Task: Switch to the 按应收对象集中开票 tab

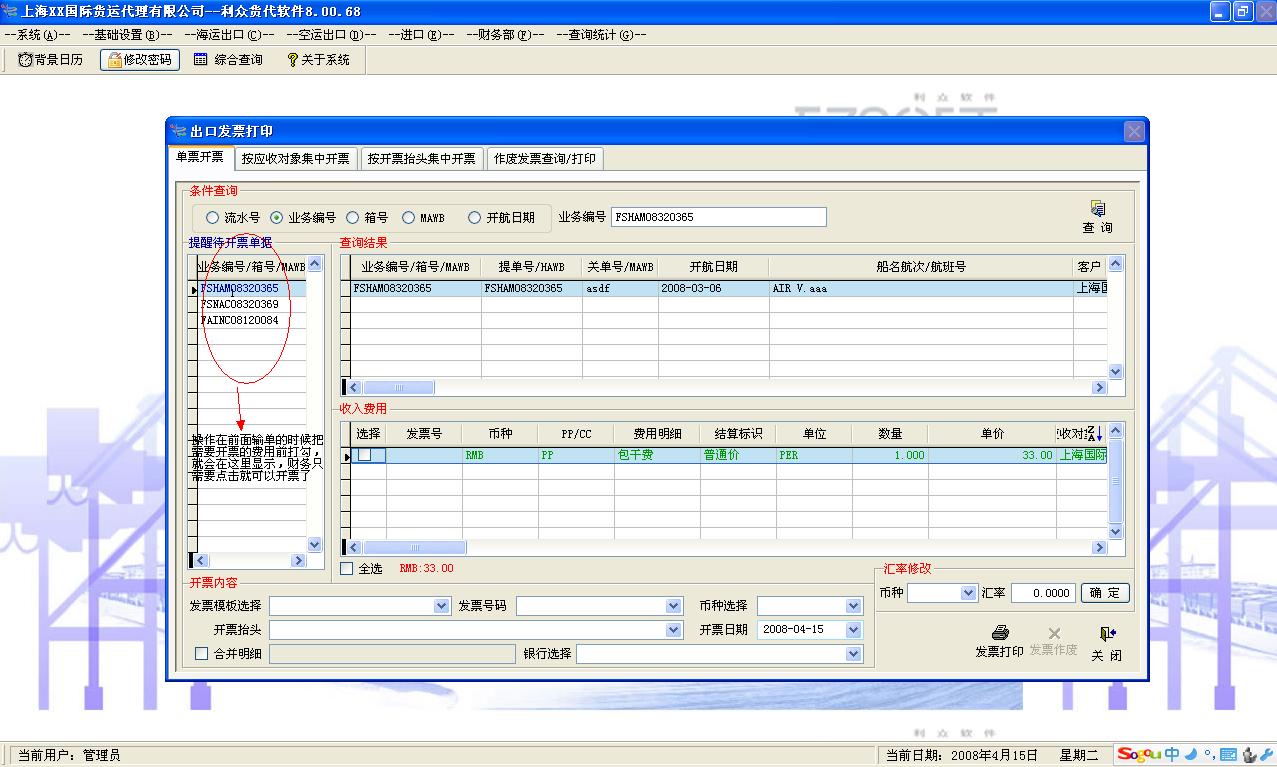Action: point(296,158)
